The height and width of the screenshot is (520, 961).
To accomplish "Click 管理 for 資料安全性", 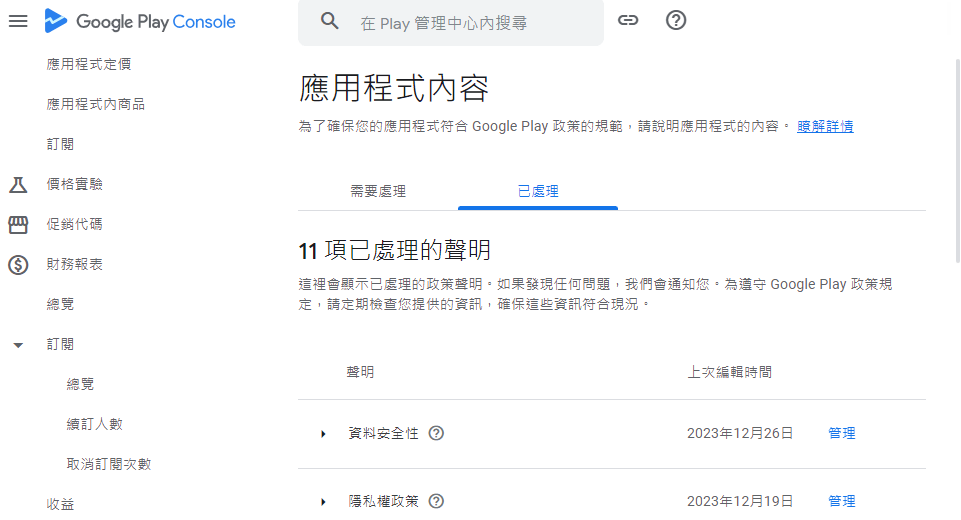I will tap(842, 433).
